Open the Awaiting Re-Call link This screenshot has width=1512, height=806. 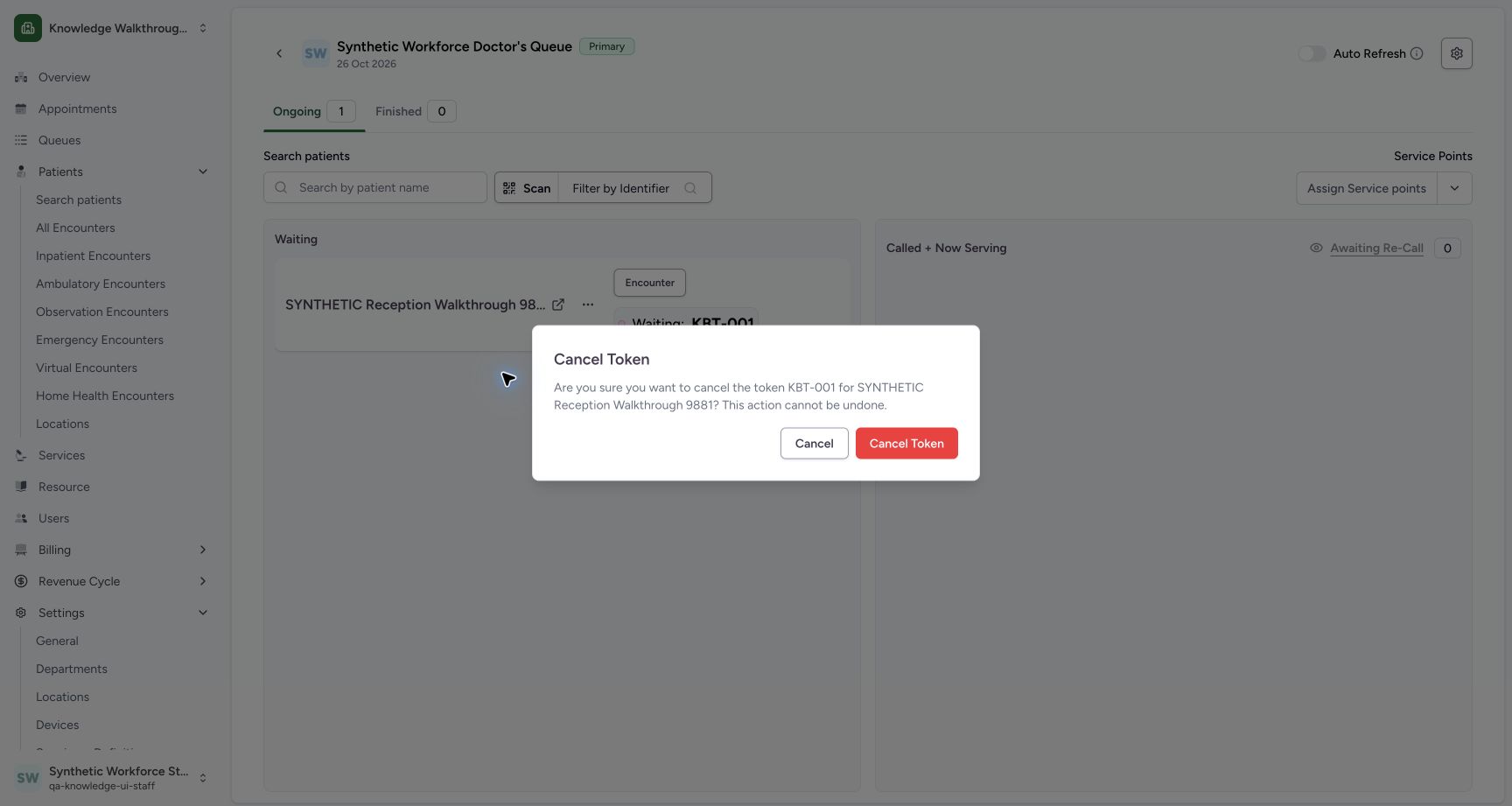[x=1376, y=248]
